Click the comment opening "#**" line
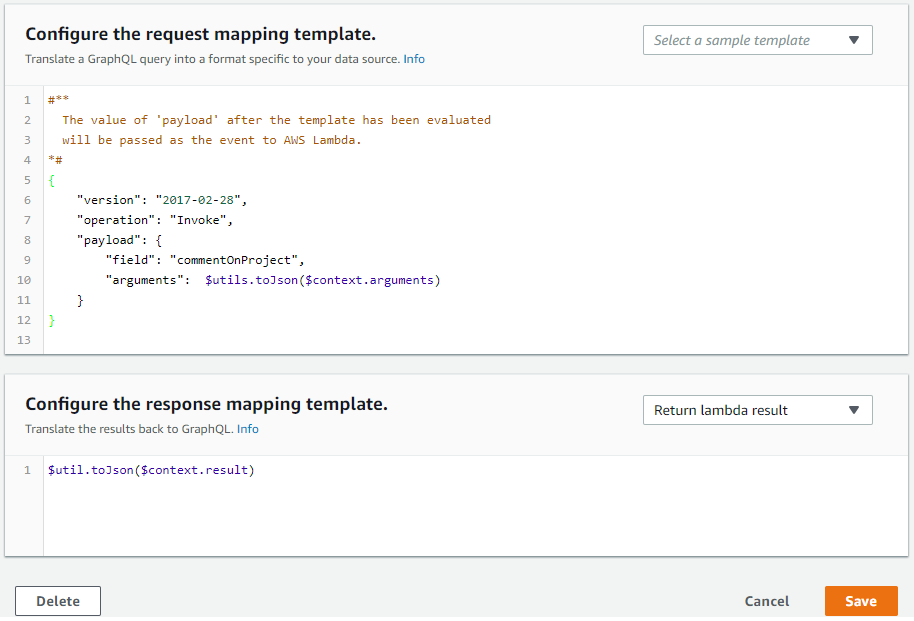Viewport: 914px width, 621px height. click(x=57, y=100)
